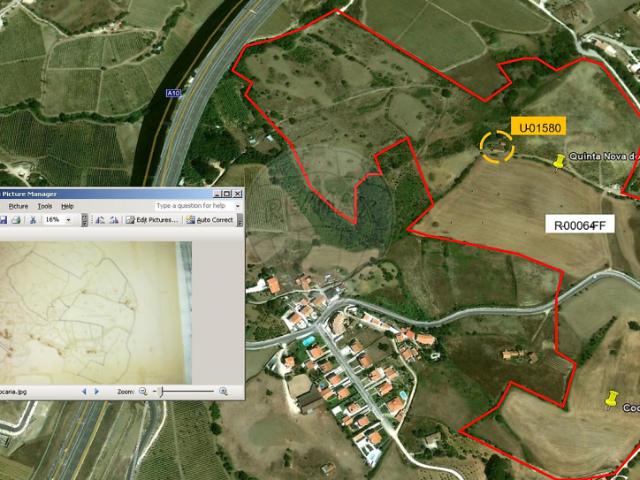Click the lower-right yellow pushpin placemark
640x480 pixels.
611,399
